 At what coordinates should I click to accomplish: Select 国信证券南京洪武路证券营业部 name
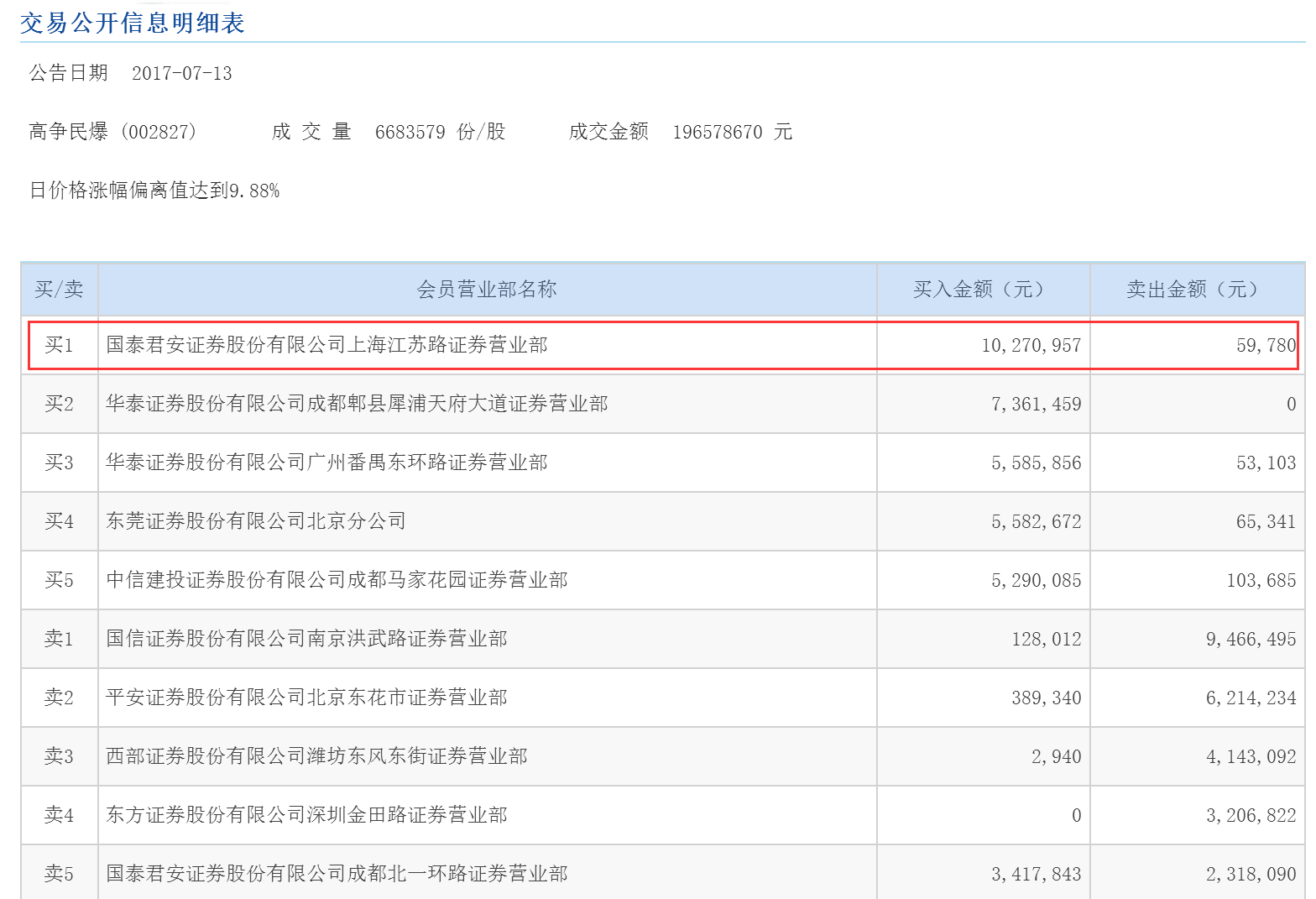[307, 639]
